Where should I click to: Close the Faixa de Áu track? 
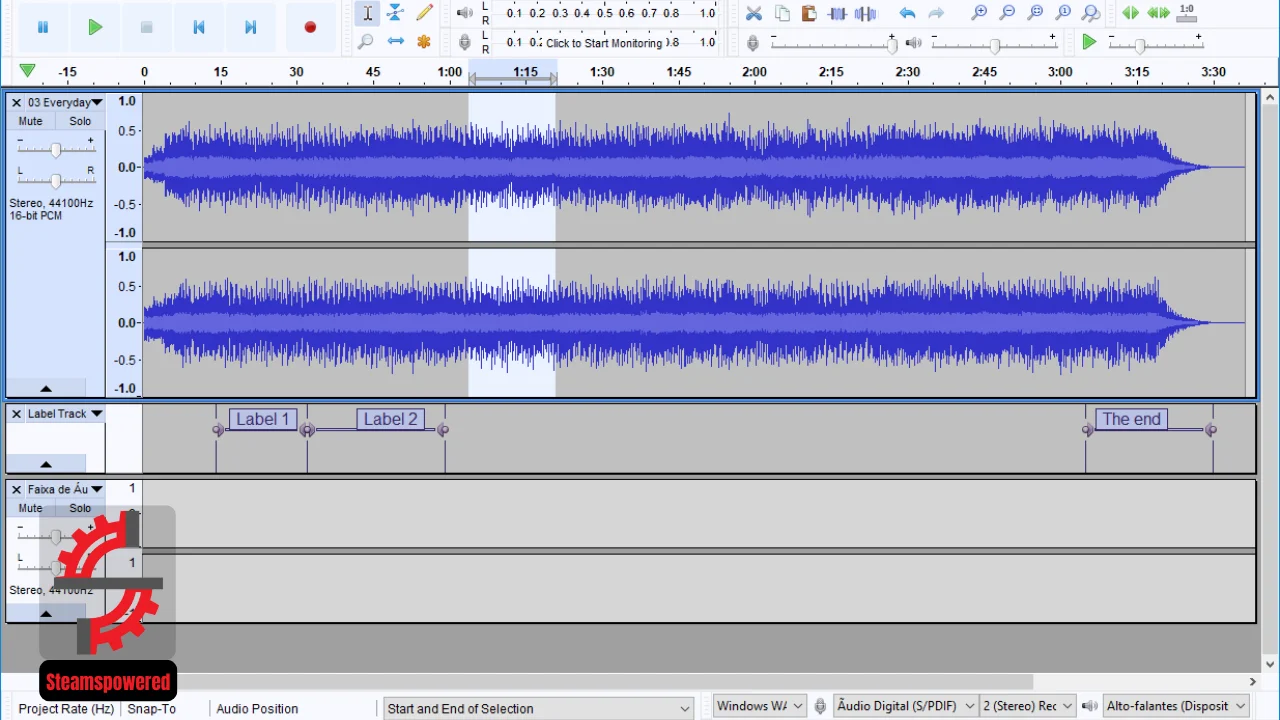pyautogui.click(x=16, y=490)
